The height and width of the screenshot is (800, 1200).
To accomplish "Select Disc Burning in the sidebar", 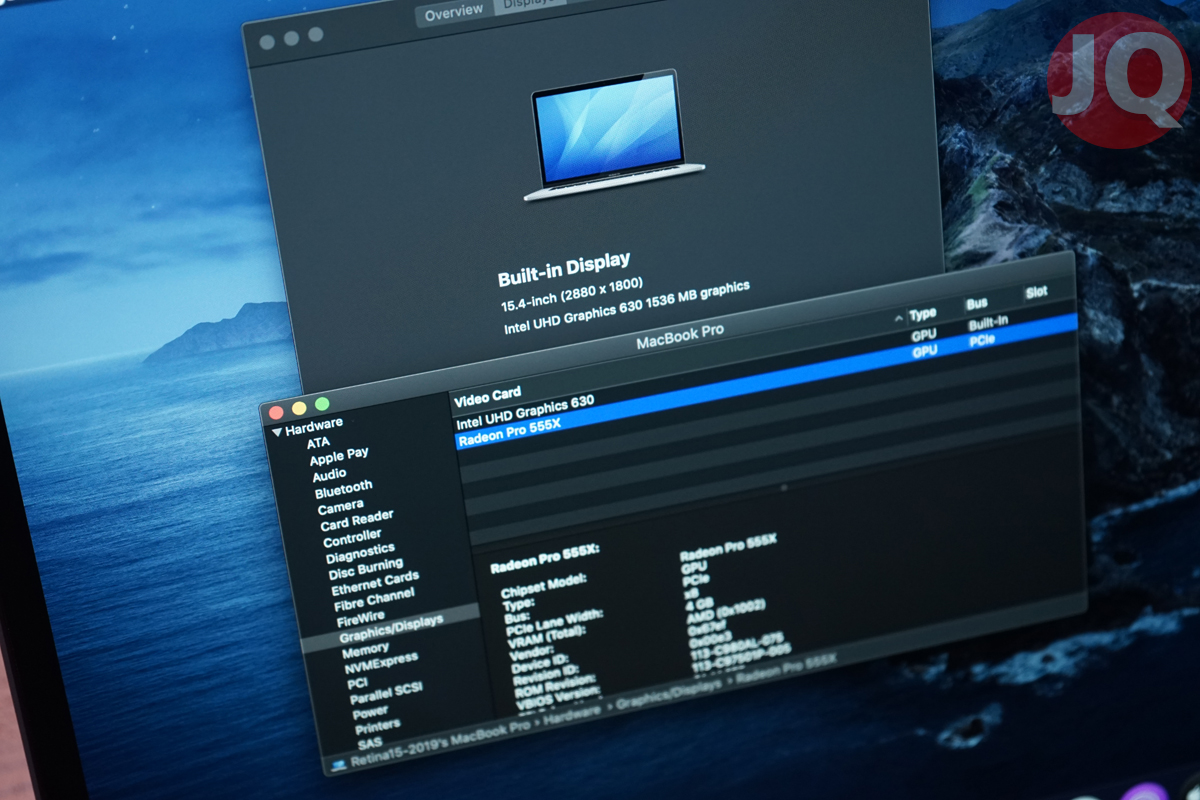I will coord(366,569).
